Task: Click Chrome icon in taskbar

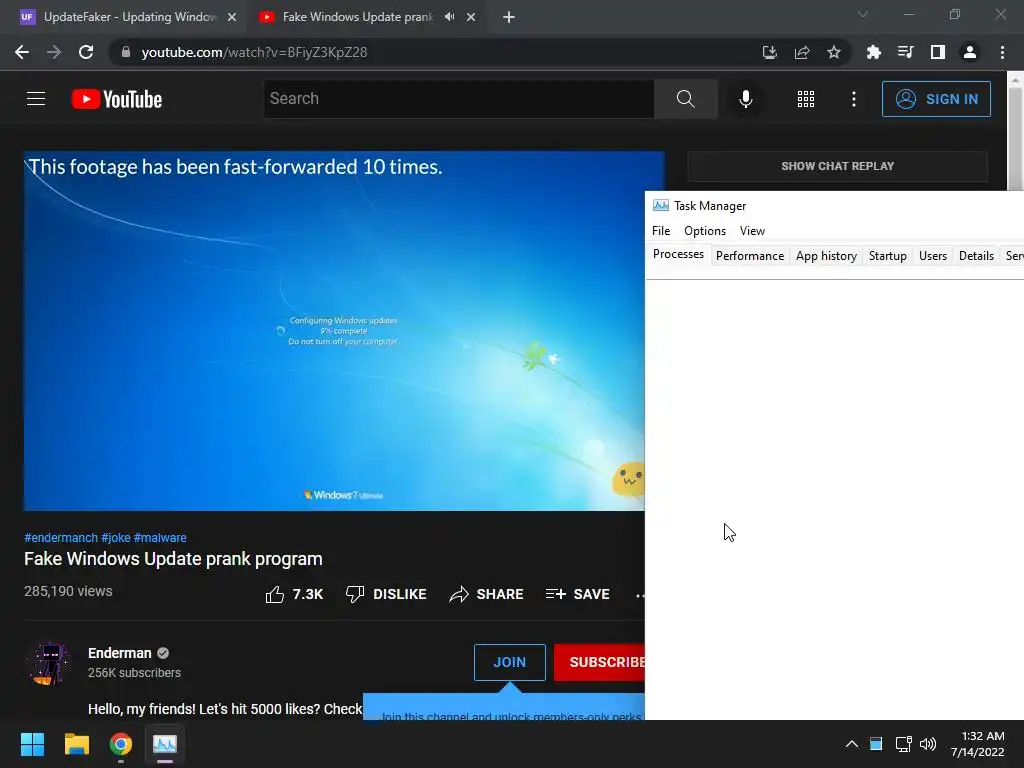Action: (121, 744)
